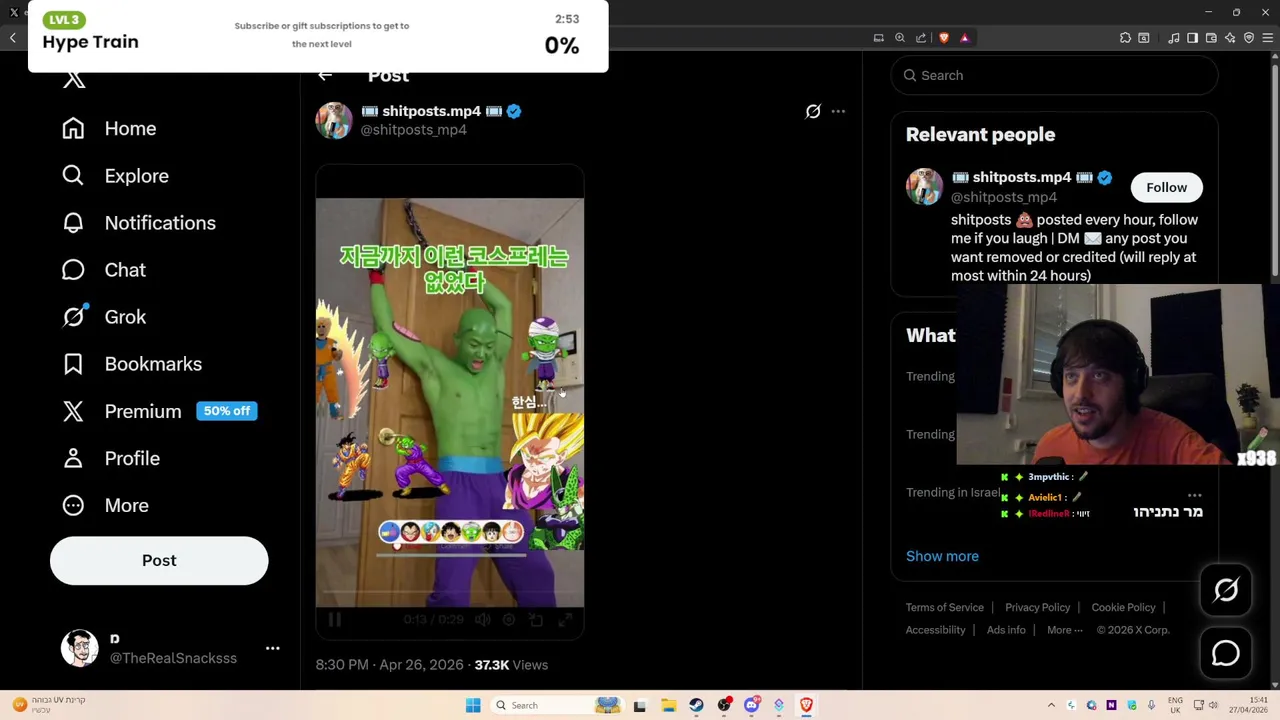Open Cookie Policy link

(x=1123, y=608)
